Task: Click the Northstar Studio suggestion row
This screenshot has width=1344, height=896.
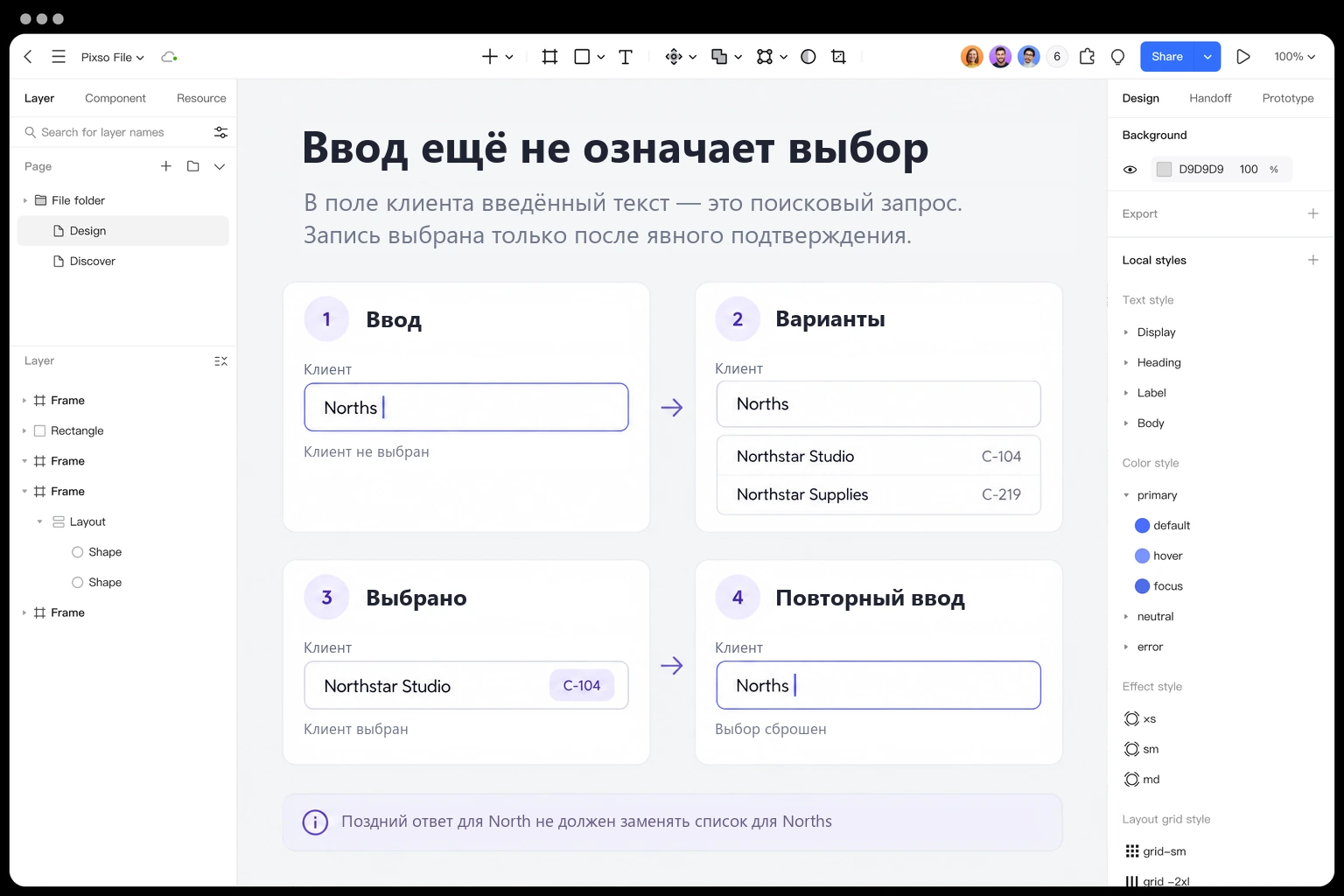Action: coord(878,457)
